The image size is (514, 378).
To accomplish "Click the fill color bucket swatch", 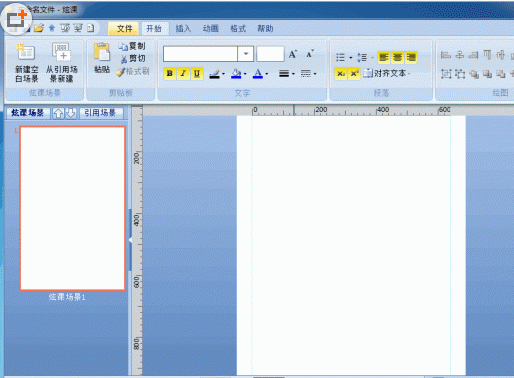I will coord(236,73).
